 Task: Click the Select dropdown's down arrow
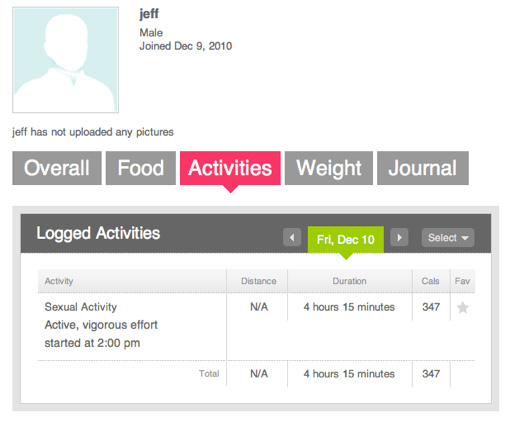[x=465, y=238]
